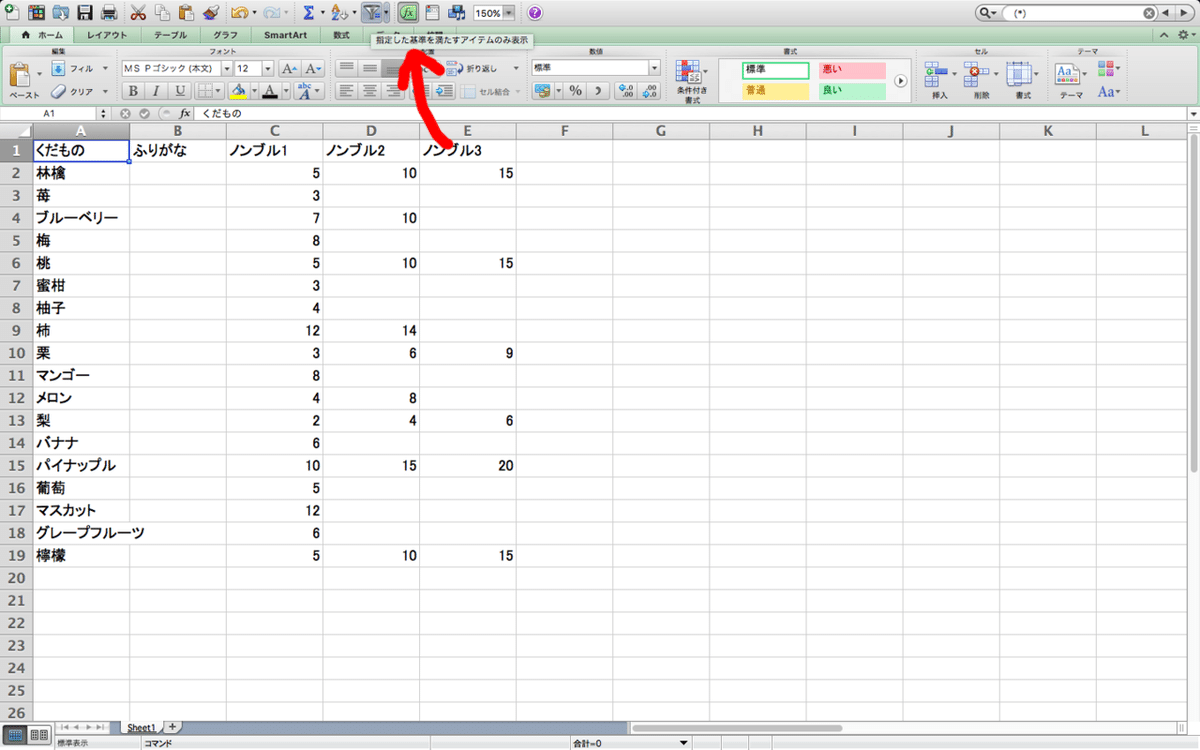The width and height of the screenshot is (1200, 750).
Task: Click the New workbook icon
Action: pos(12,13)
